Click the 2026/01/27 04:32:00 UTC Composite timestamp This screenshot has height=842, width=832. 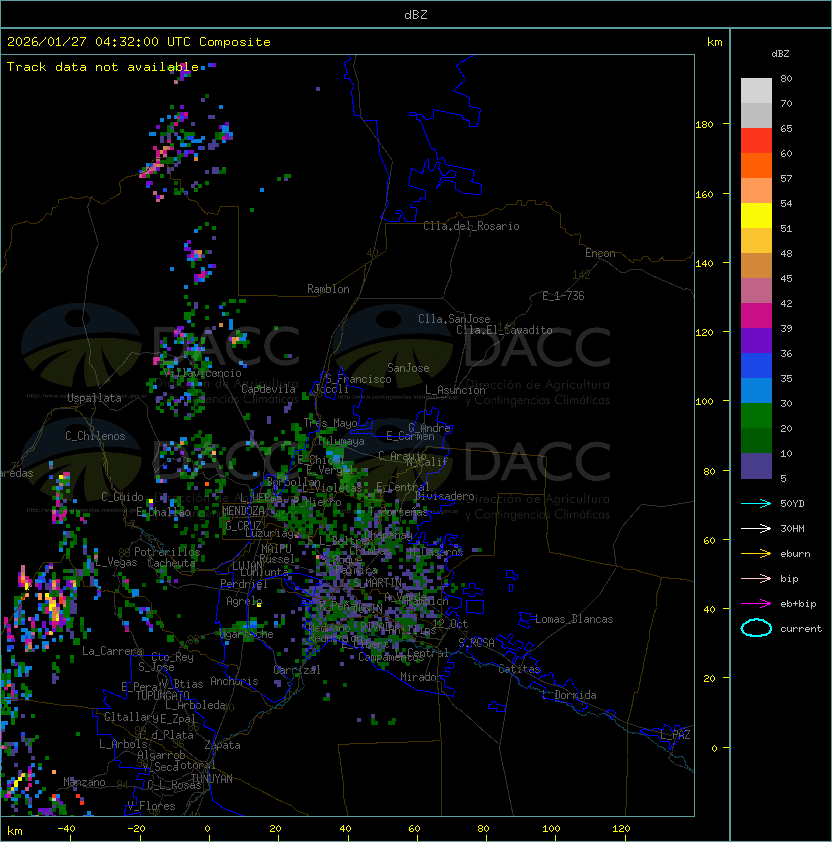[x=139, y=42]
